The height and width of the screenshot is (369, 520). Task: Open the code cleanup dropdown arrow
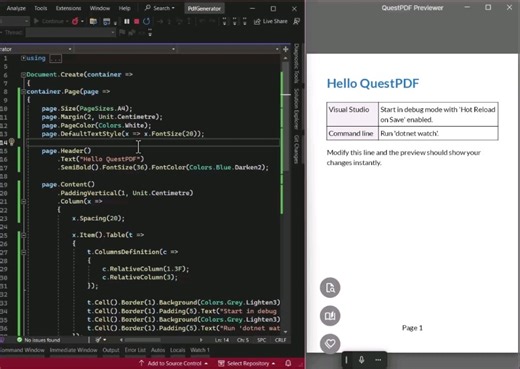pyautogui.click(x=105, y=340)
